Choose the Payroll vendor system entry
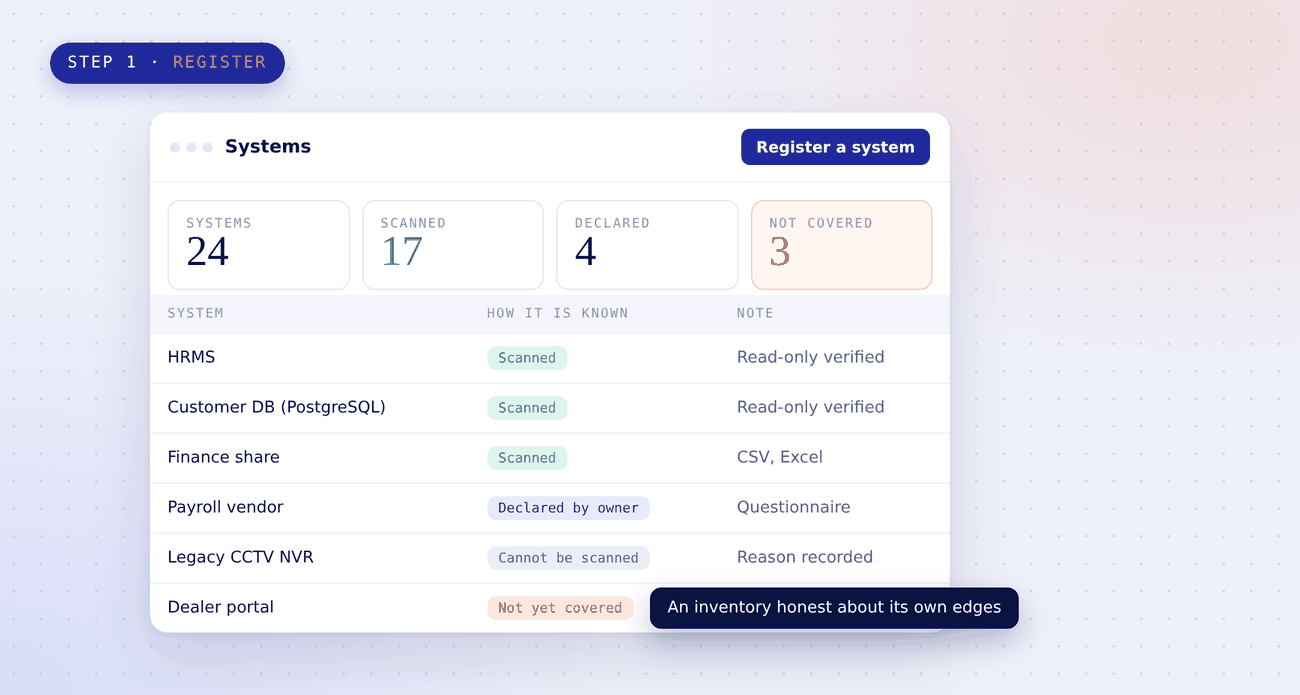Screen dimensions: 1300x695 225,507
